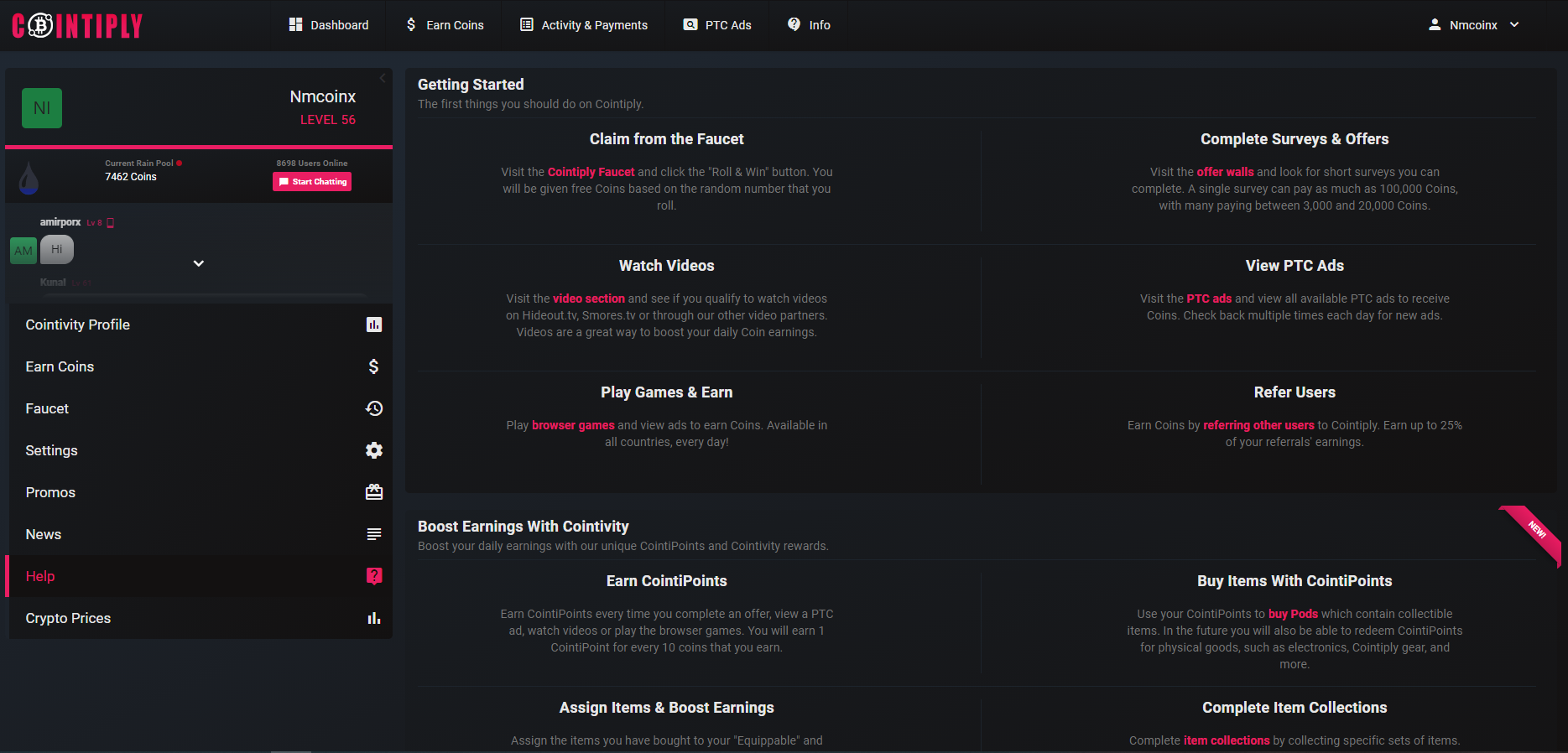Click the LEVEL 56 label
This screenshot has height=753, width=1568.
(x=328, y=120)
